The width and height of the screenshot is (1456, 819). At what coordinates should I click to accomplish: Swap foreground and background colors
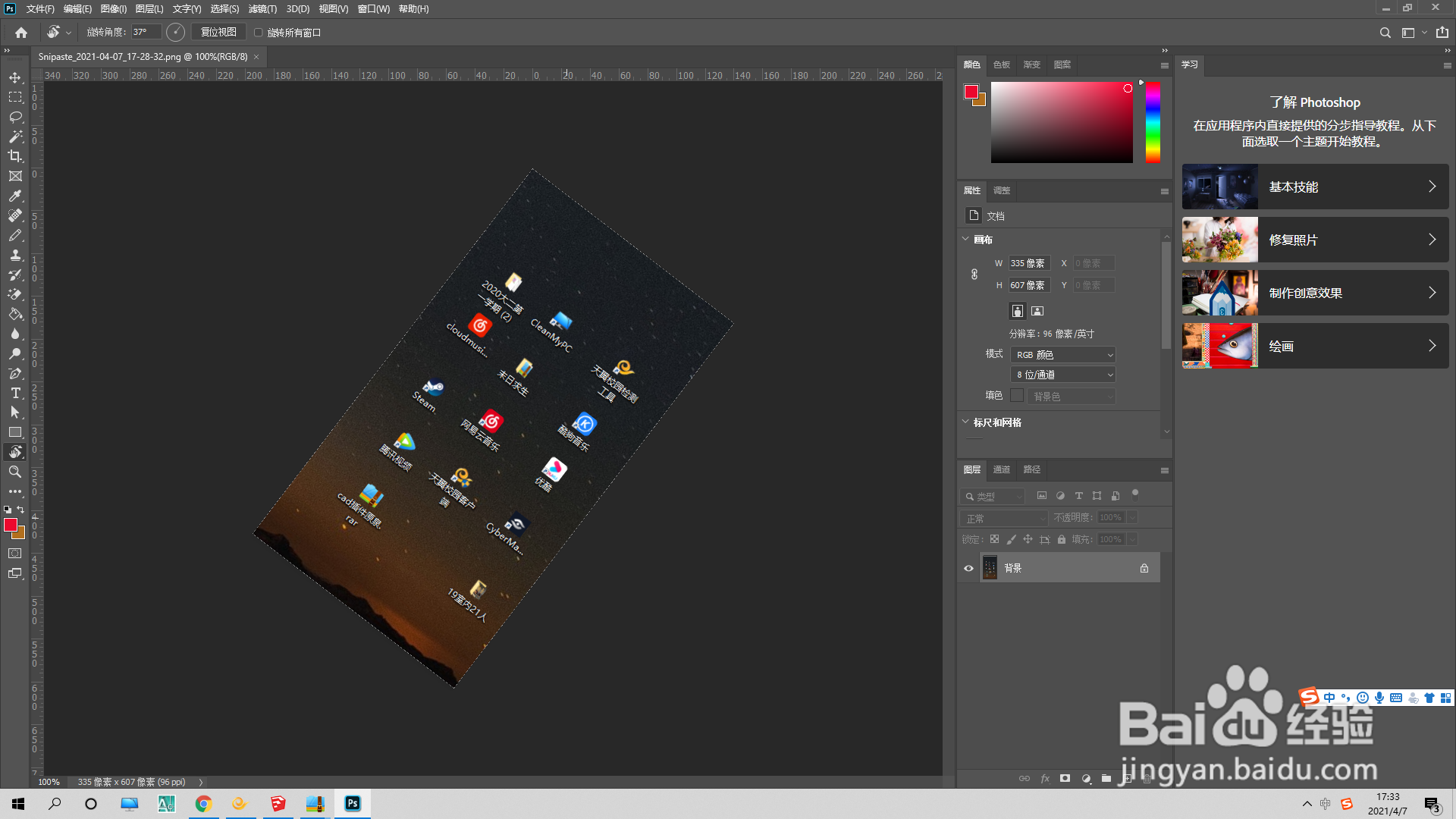point(21,510)
